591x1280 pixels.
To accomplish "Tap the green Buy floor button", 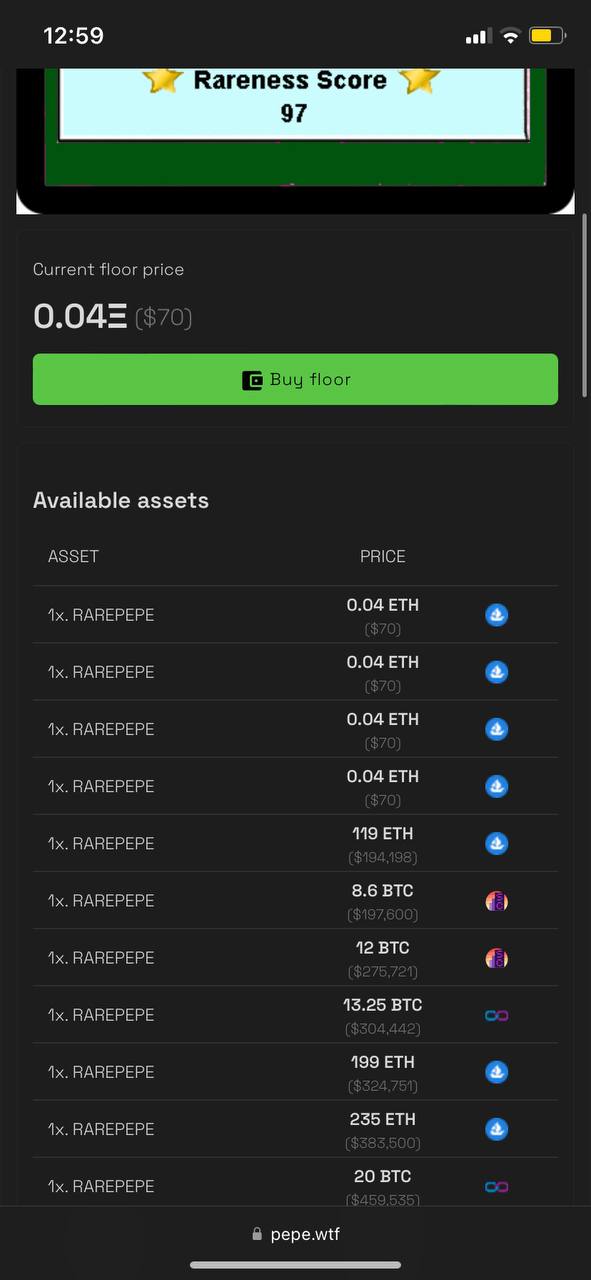I will coord(295,379).
